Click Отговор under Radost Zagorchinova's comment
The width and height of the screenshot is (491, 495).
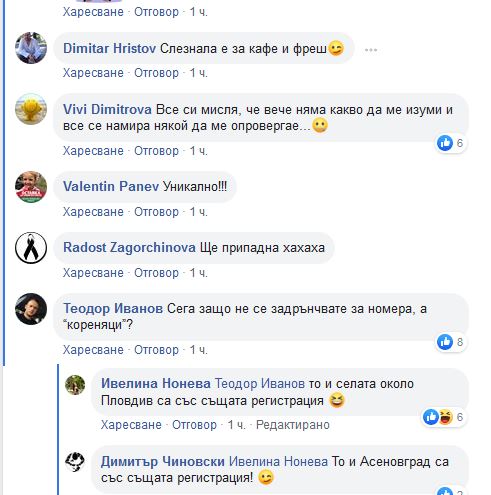coord(156,273)
